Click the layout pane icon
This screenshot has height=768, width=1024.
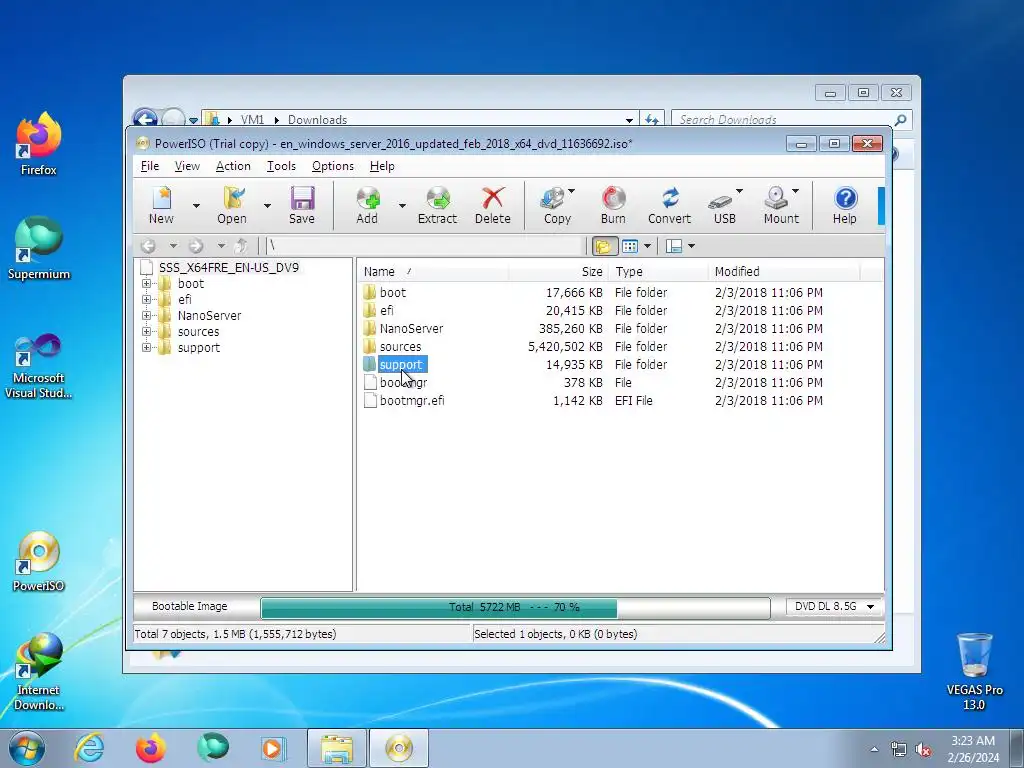(674, 246)
